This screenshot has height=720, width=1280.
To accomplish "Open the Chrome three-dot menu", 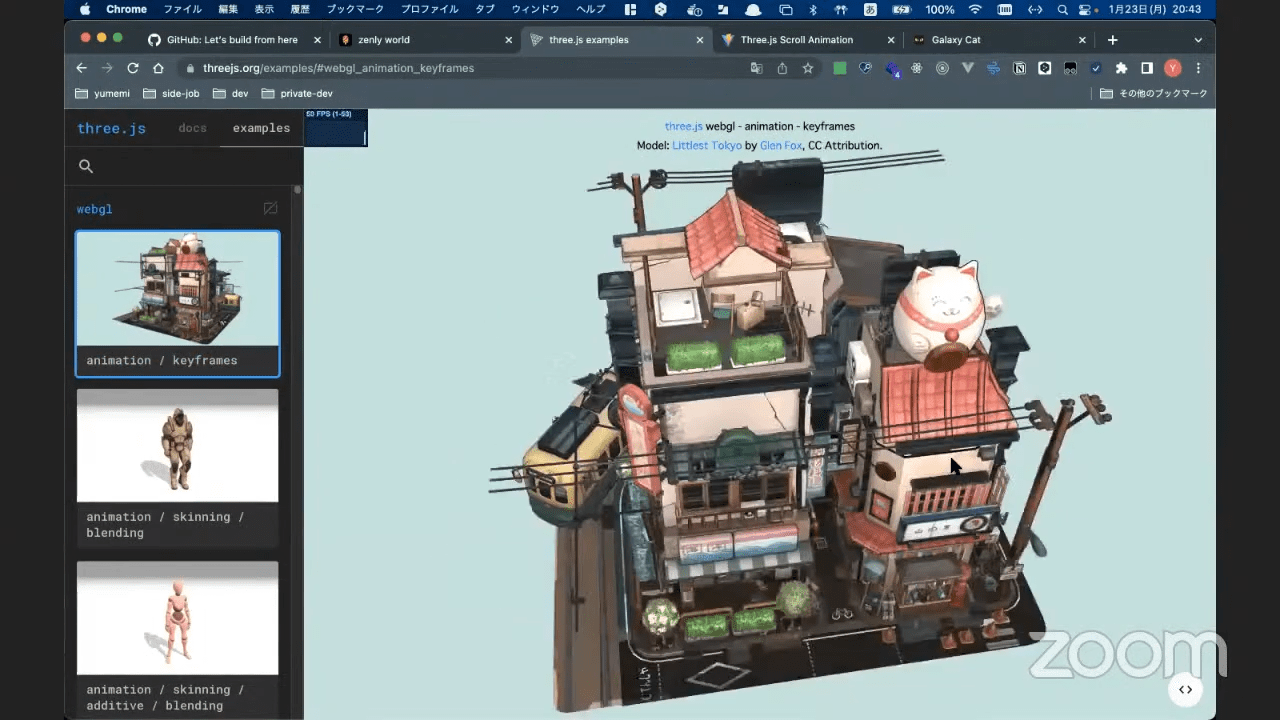I will (1198, 68).
